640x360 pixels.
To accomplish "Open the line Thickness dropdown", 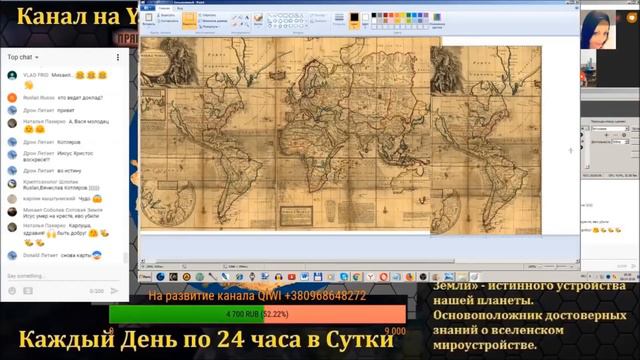I will click(x=339, y=19).
